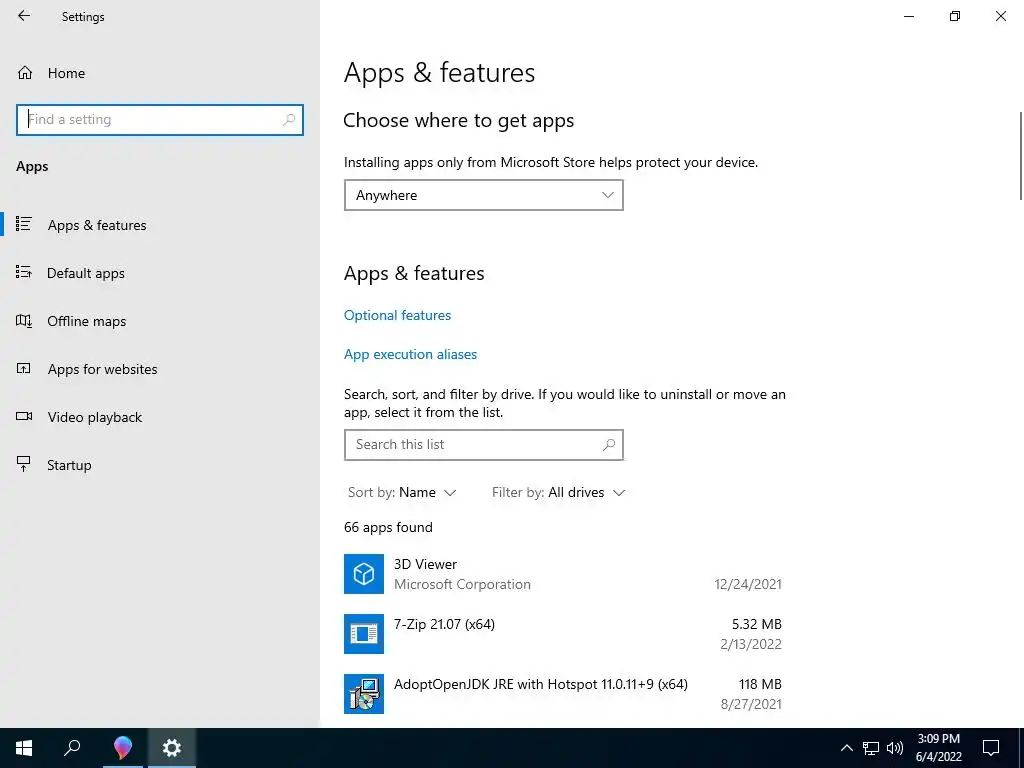The image size is (1024, 768).
Task: Select the 7-Zip 21.07 app icon
Action: tap(364, 633)
